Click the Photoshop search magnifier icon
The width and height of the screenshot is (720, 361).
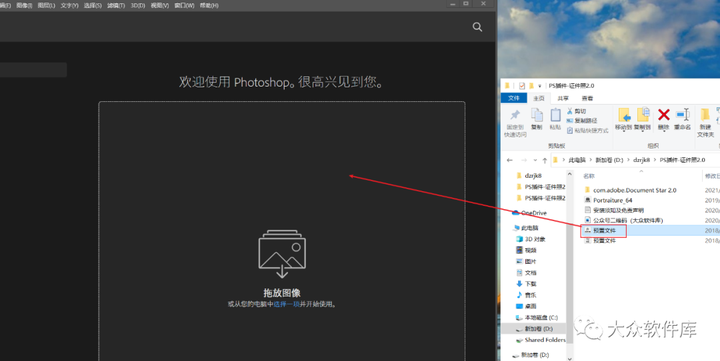(477, 27)
